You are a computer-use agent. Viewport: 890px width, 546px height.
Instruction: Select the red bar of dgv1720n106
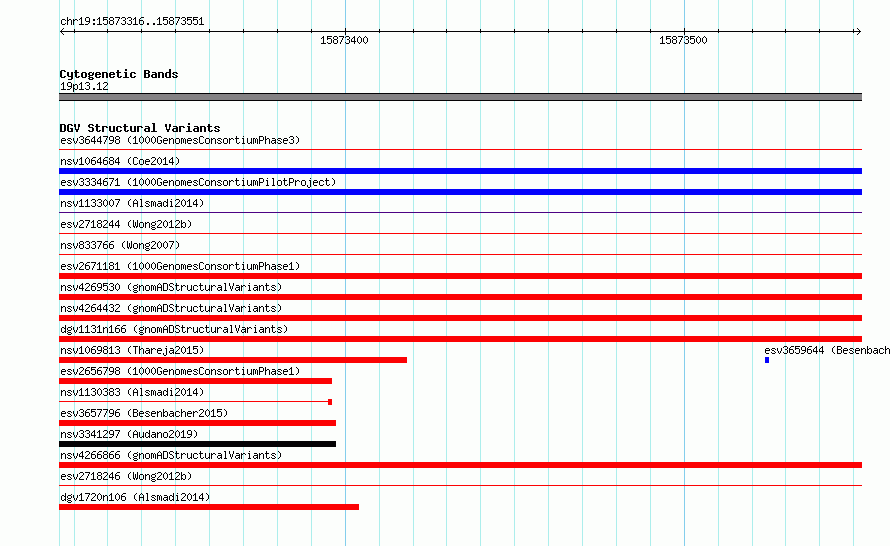point(209,507)
